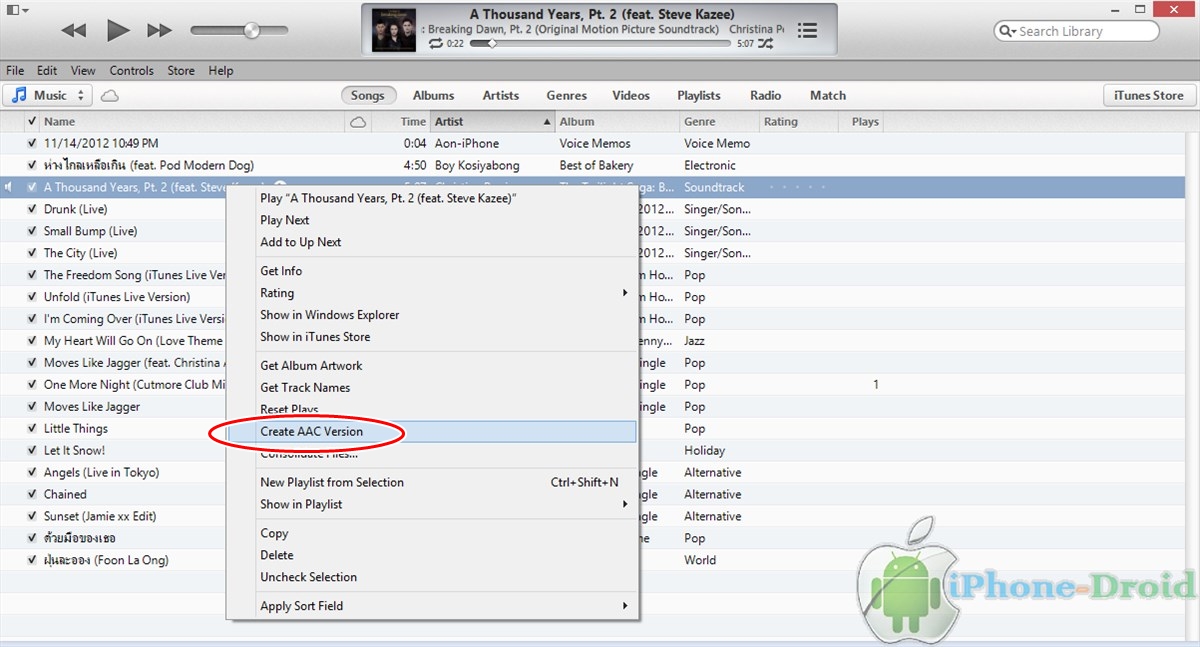Uncheck the "Drunk (Live)" checkbox
The height and width of the screenshot is (647, 1200).
32,209
